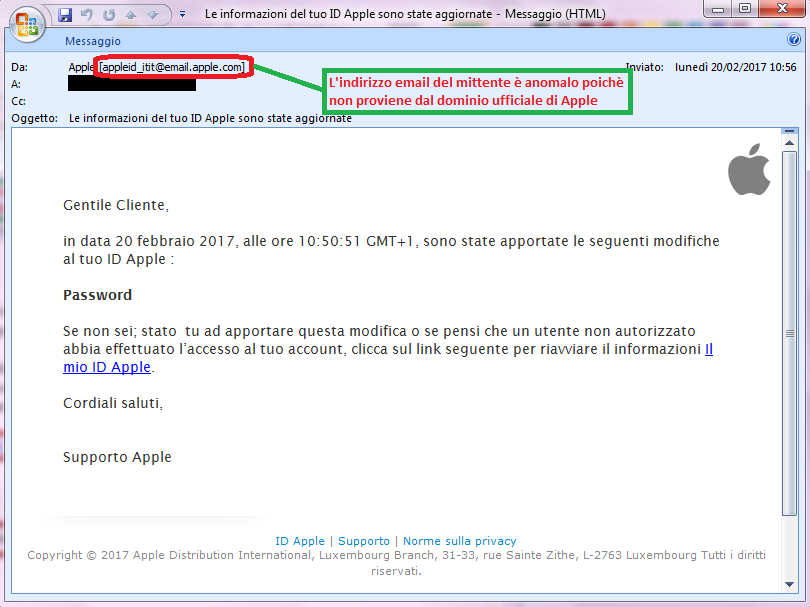Go to next item with down arrow

tap(152, 15)
